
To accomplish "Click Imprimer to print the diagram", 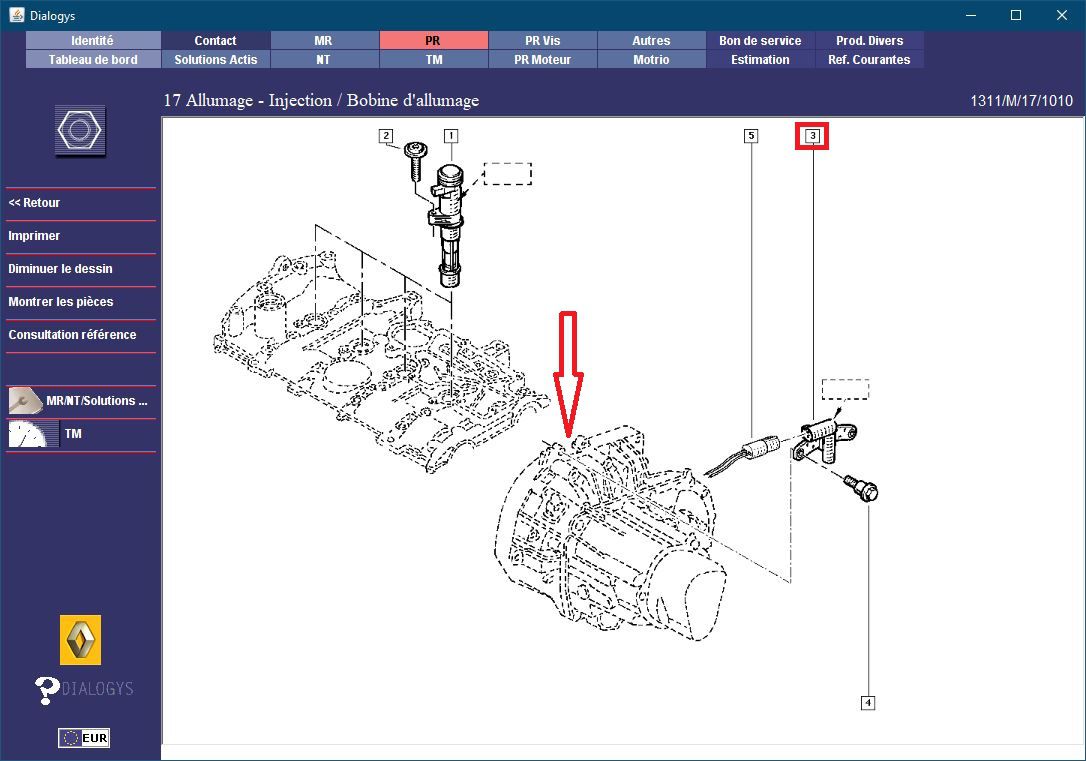I will (35, 236).
